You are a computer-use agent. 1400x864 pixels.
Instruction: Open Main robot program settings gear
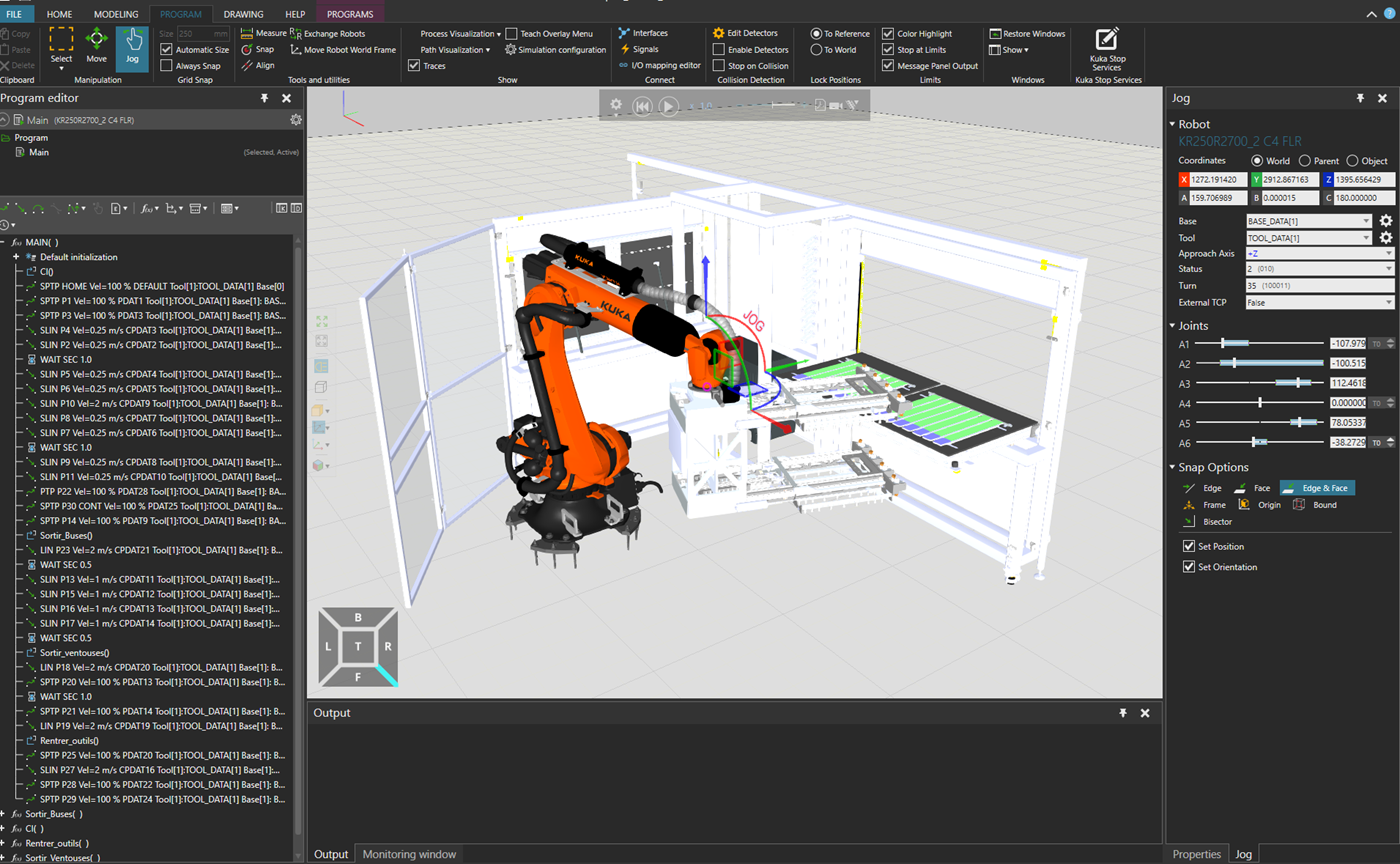296,120
